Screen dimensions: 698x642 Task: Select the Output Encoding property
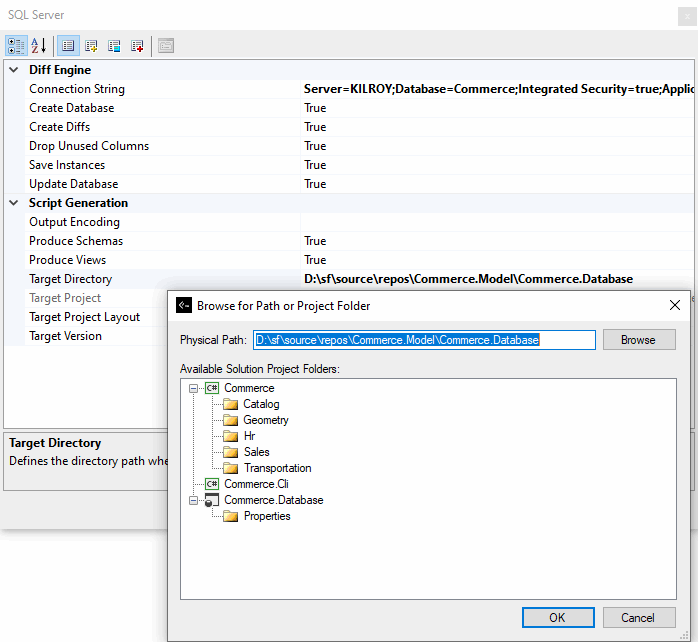coord(74,222)
